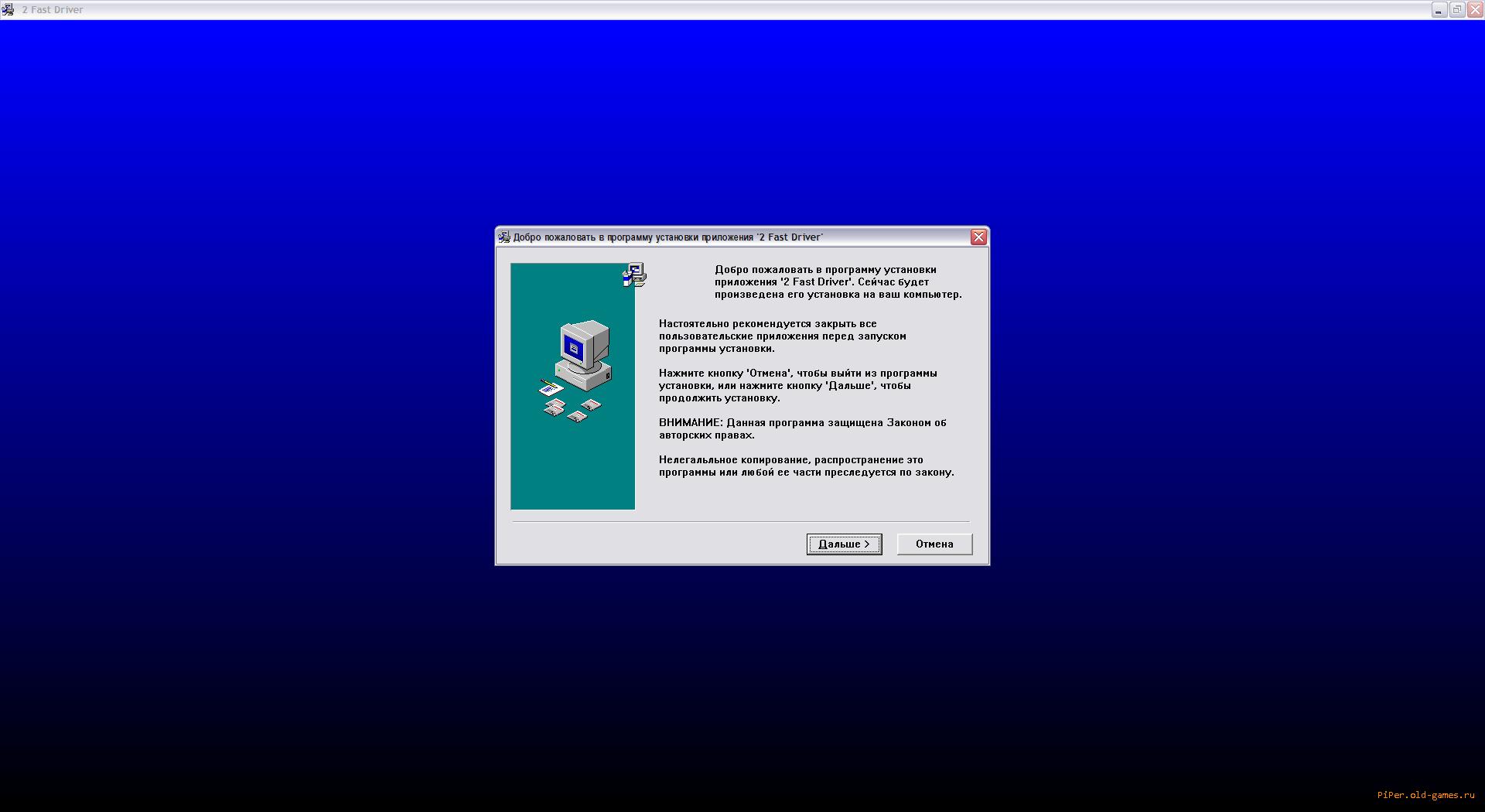Restore down the 2 Fast Driver main window
The image size is (1485, 812).
[x=1456, y=9]
